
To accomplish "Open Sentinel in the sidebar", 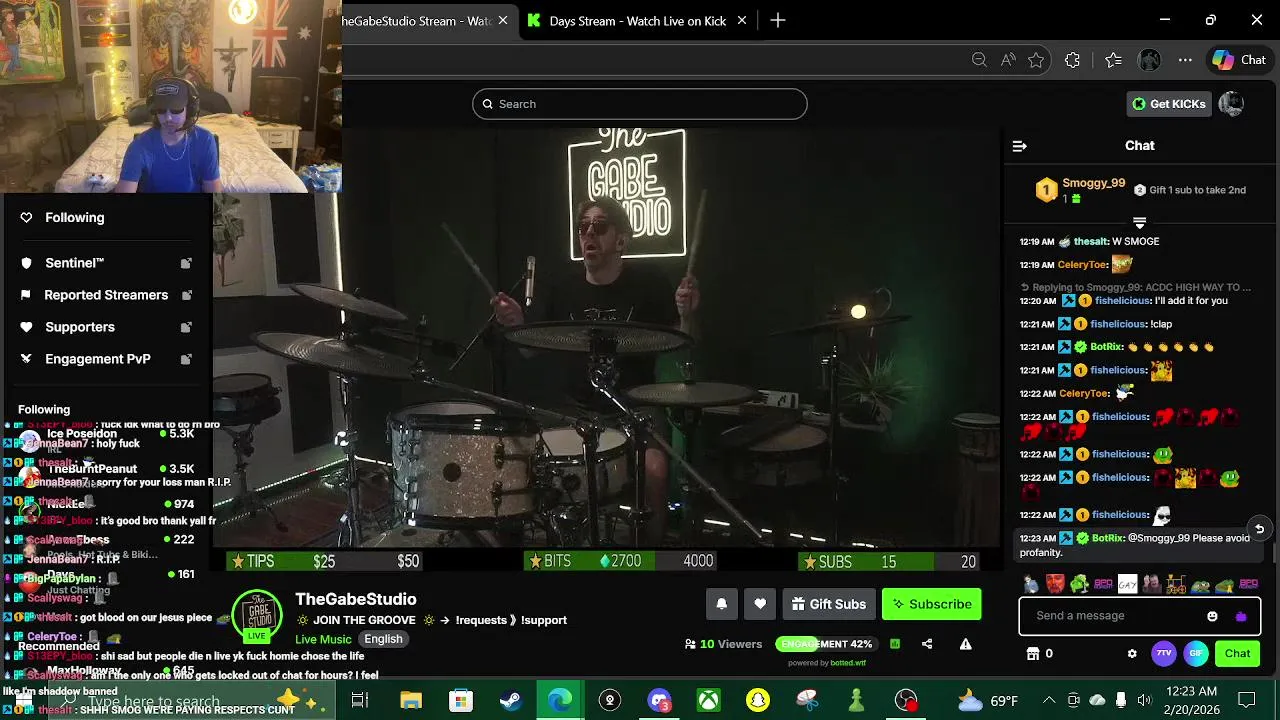I will coord(75,263).
